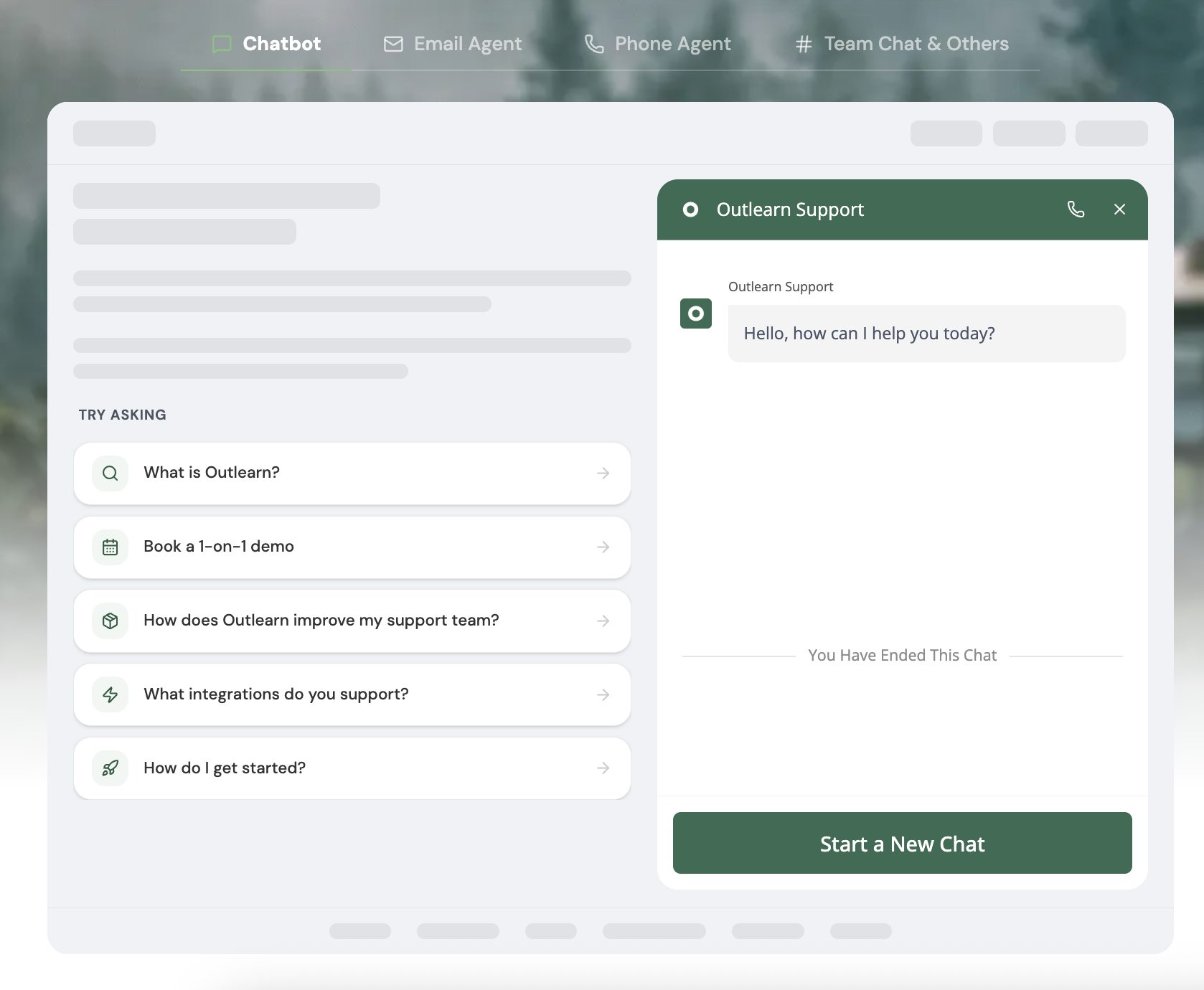Close the Outlearn Support chat widget
Image resolution: width=1204 pixels, height=990 pixels.
point(1119,209)
